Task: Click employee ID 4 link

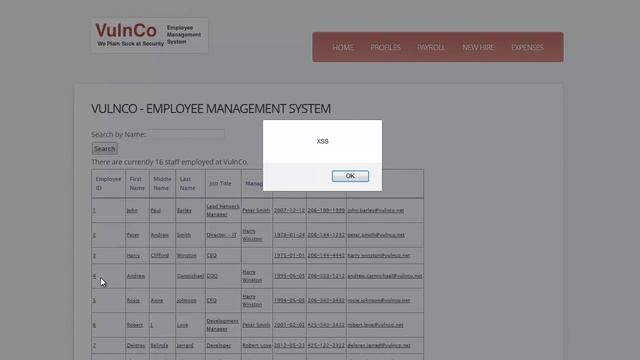Action: [x=94, y=276]
